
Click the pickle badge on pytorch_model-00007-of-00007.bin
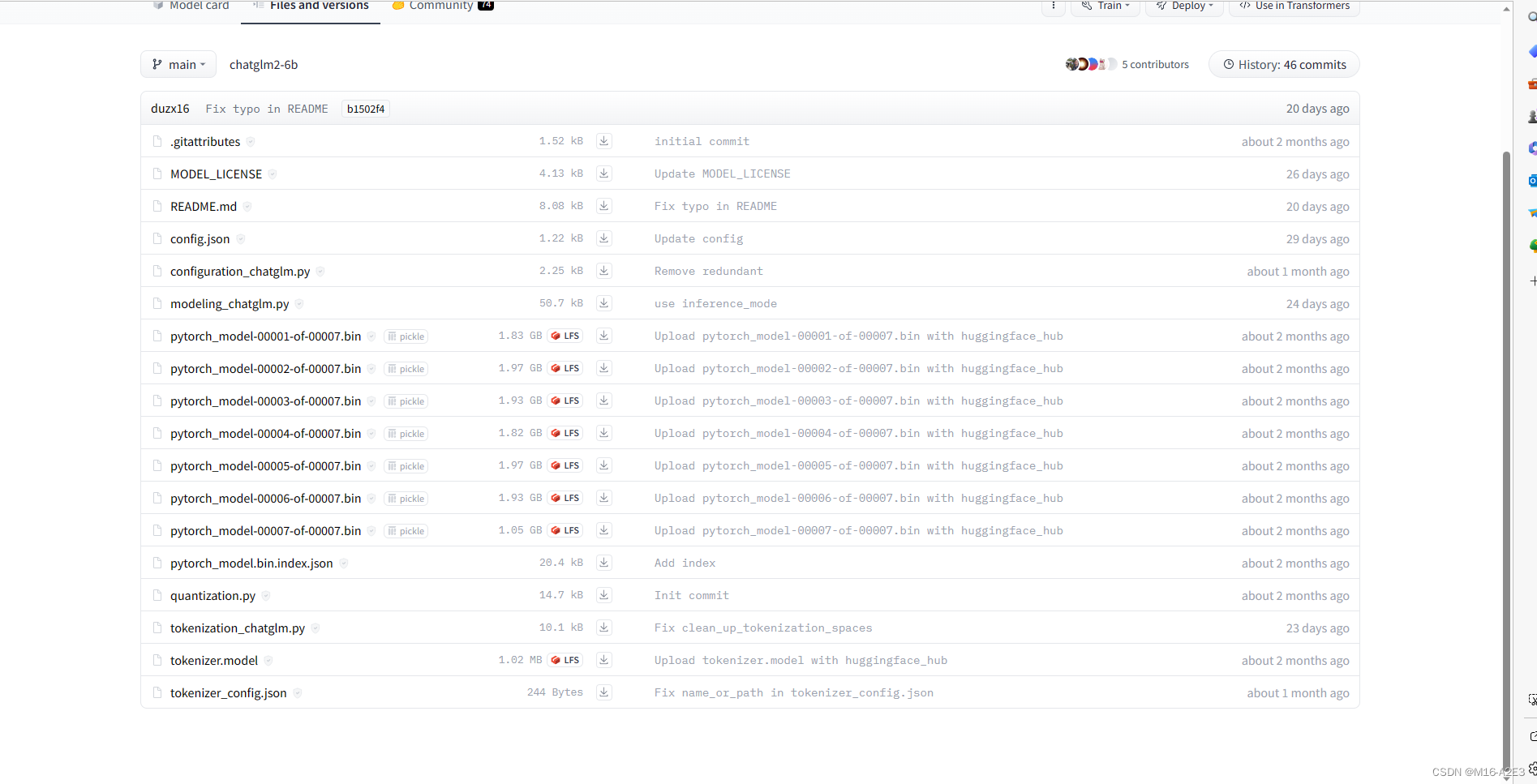click(405, 530)
